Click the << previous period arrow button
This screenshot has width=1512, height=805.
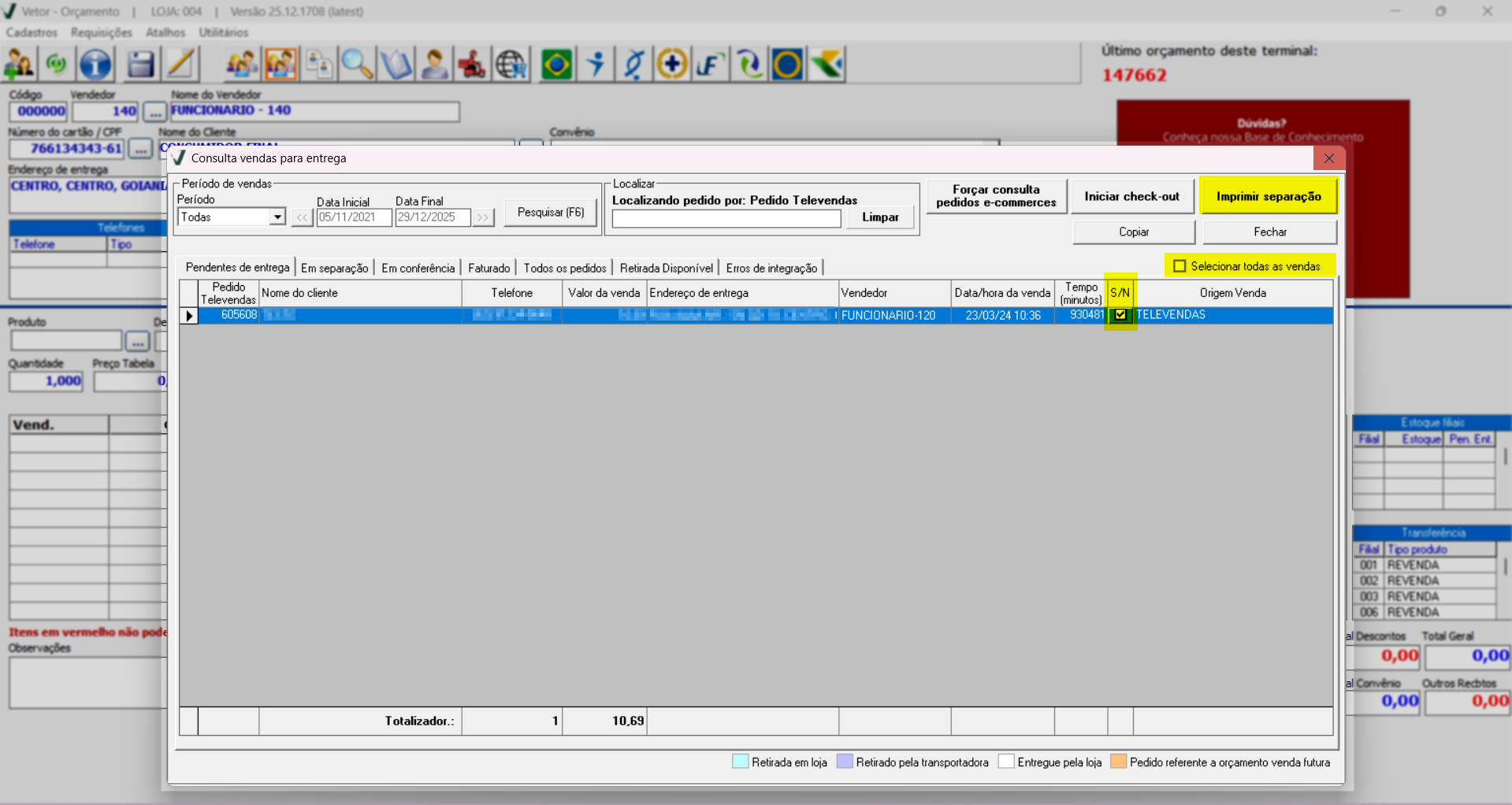click(302, 217)
